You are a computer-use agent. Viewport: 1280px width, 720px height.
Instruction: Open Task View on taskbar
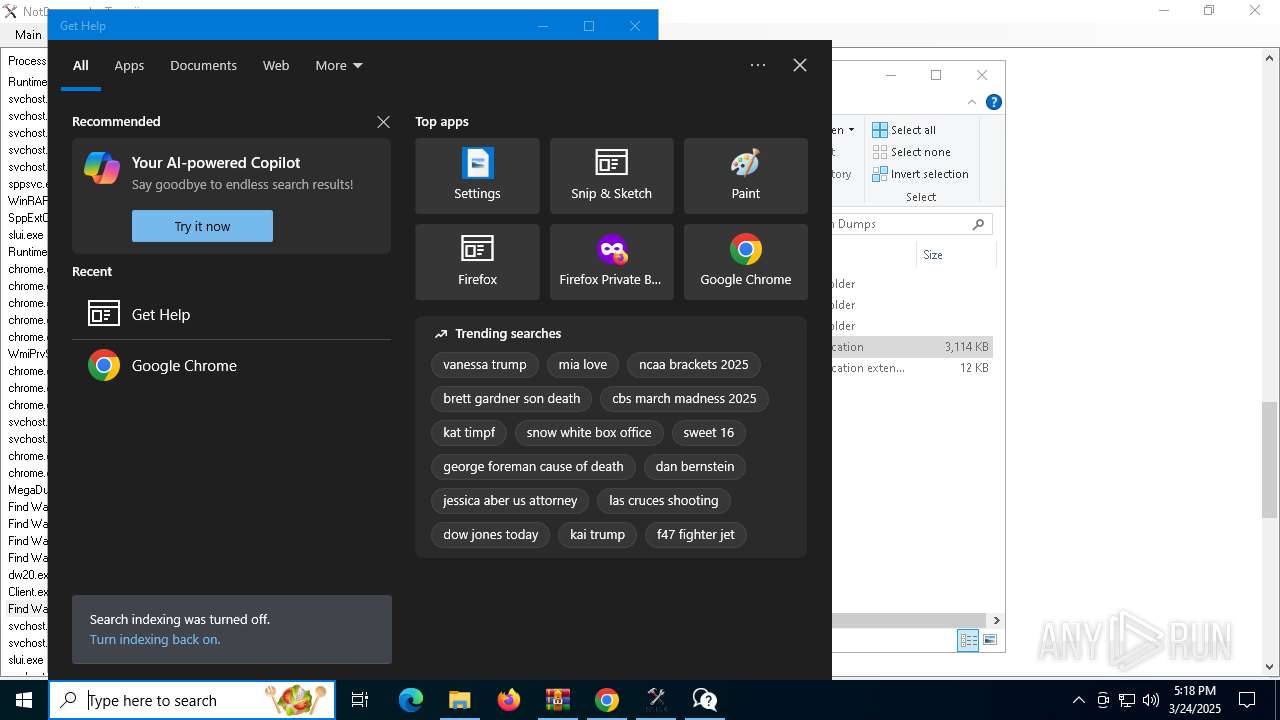coord(360,700)
